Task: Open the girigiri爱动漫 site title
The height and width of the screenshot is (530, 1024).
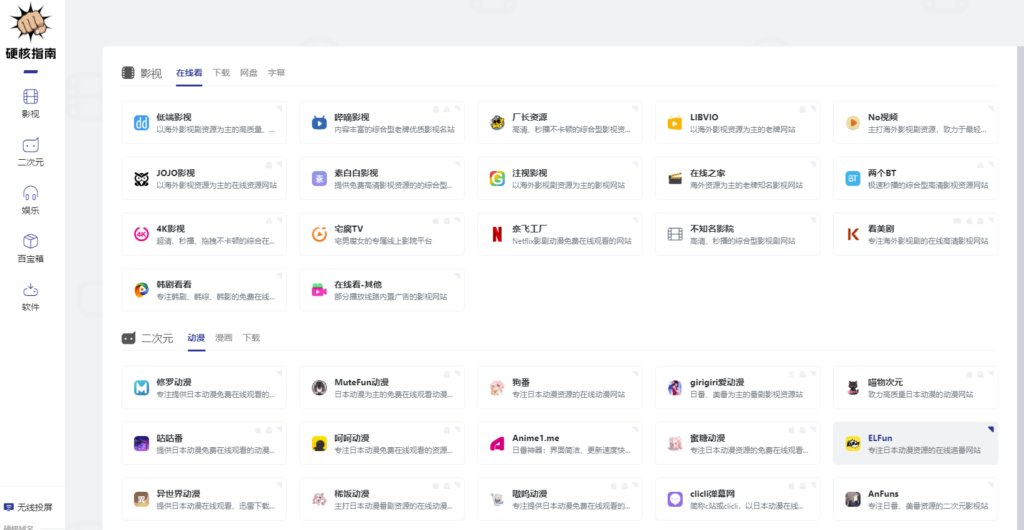Action: tap(717, 382)
